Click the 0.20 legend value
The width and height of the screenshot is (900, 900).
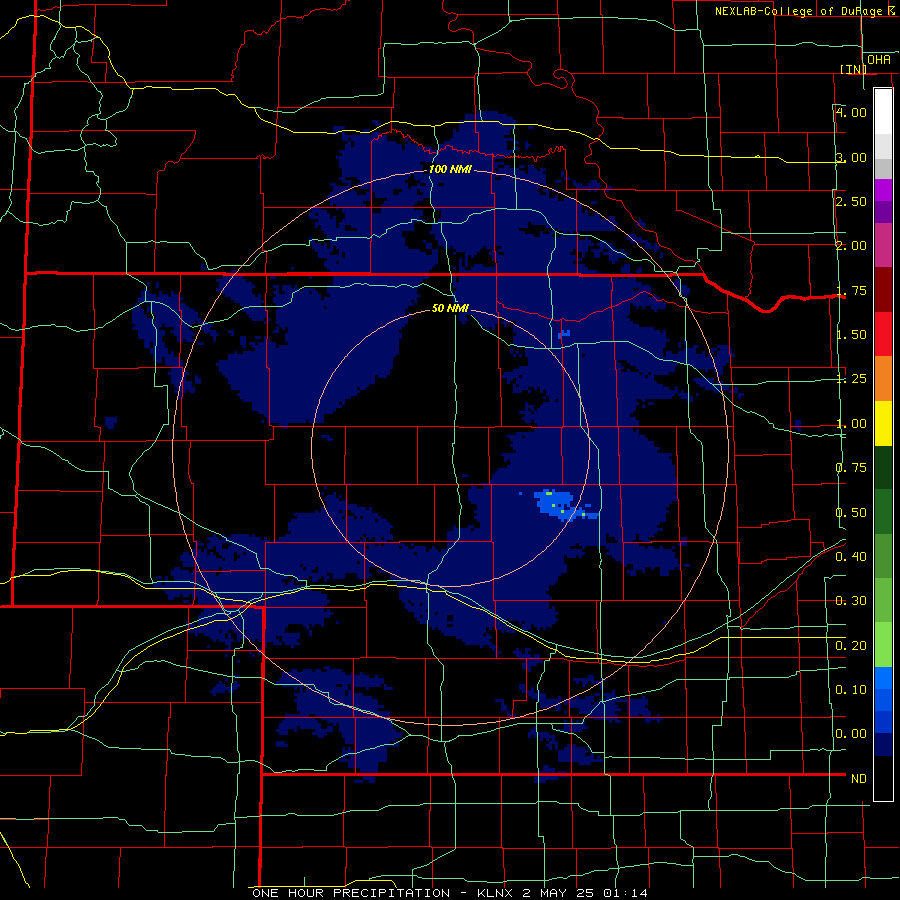coord(851,646)
